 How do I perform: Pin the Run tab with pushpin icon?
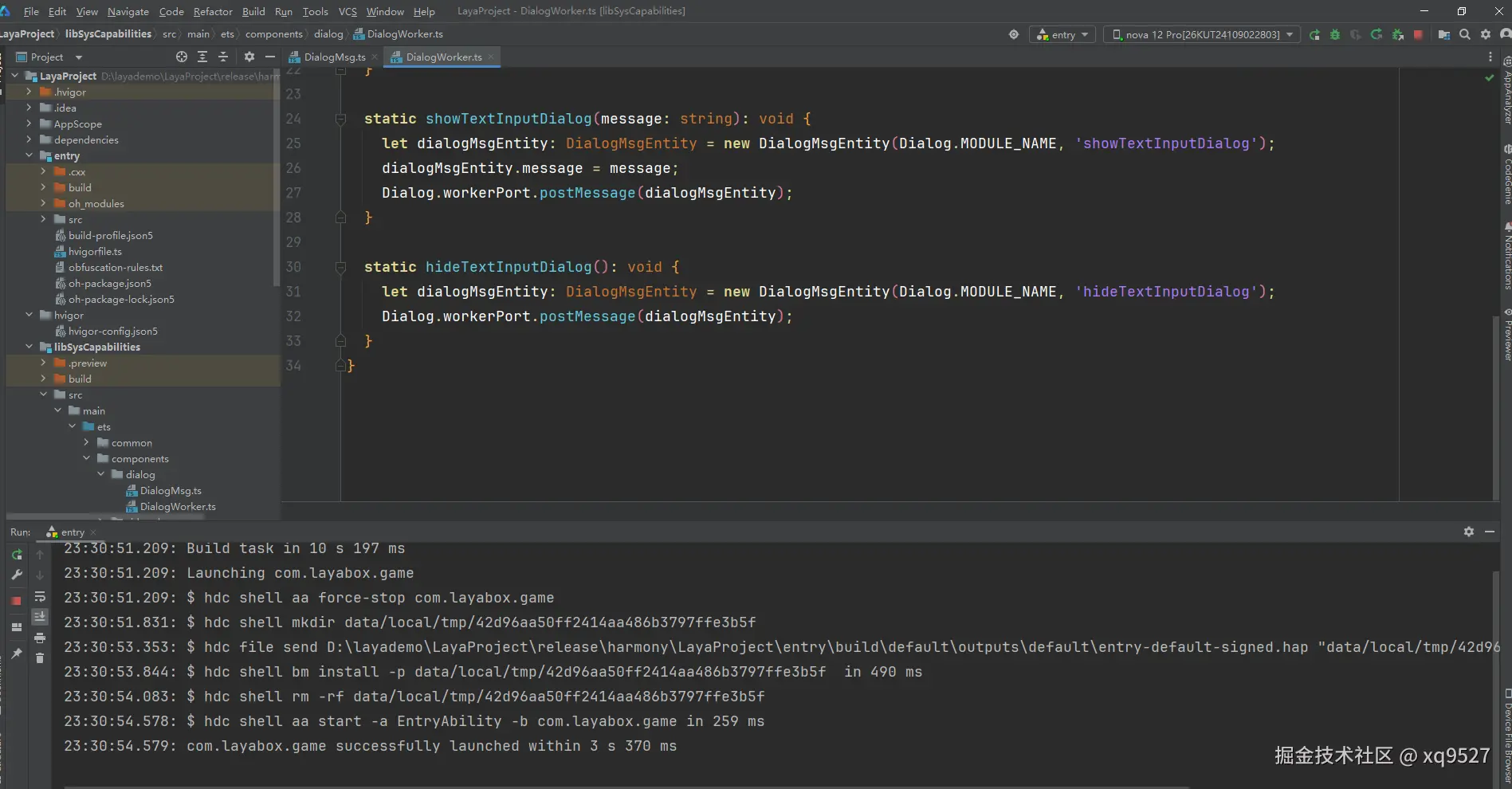tap(17, 654)
